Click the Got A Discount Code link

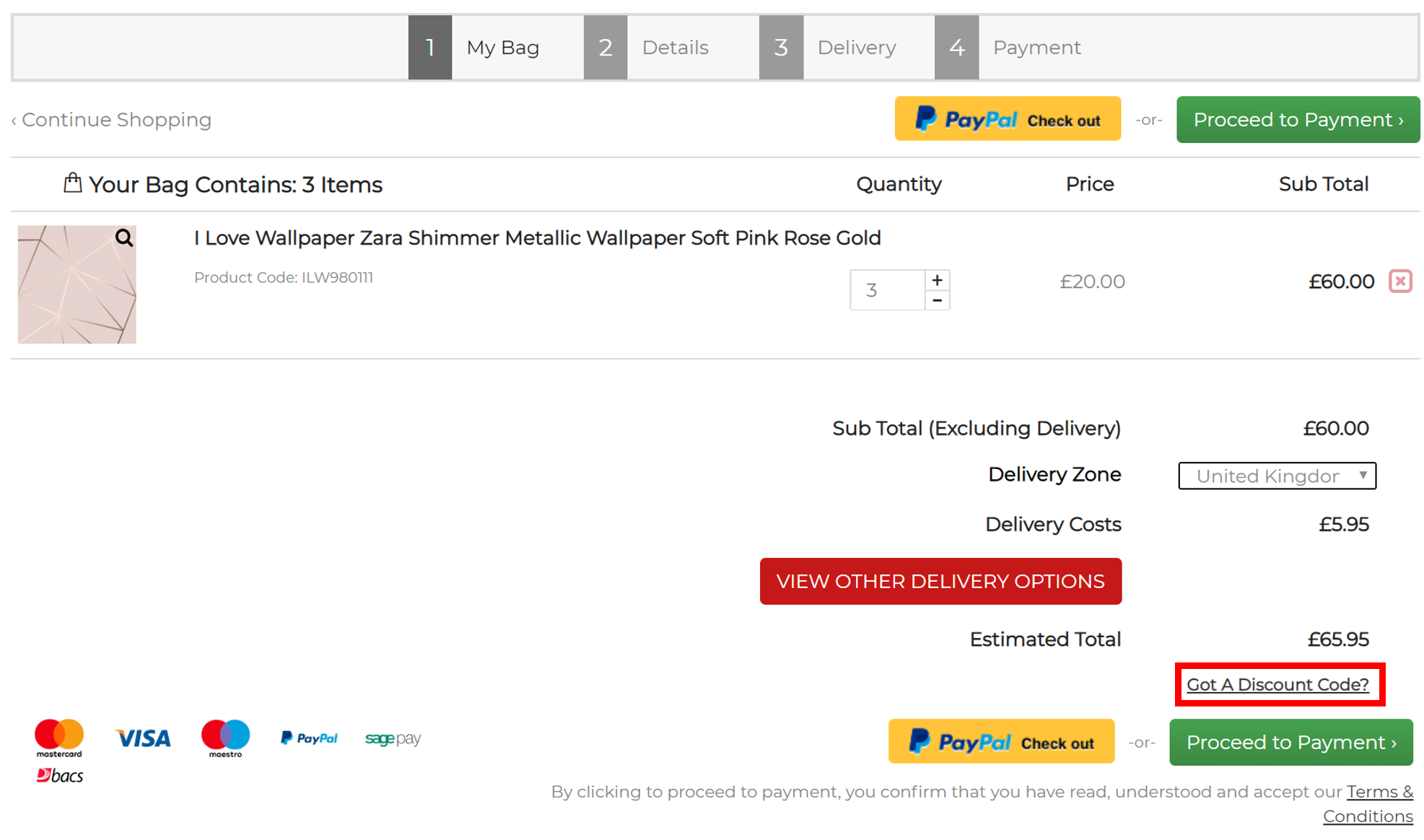(1278, 684)
